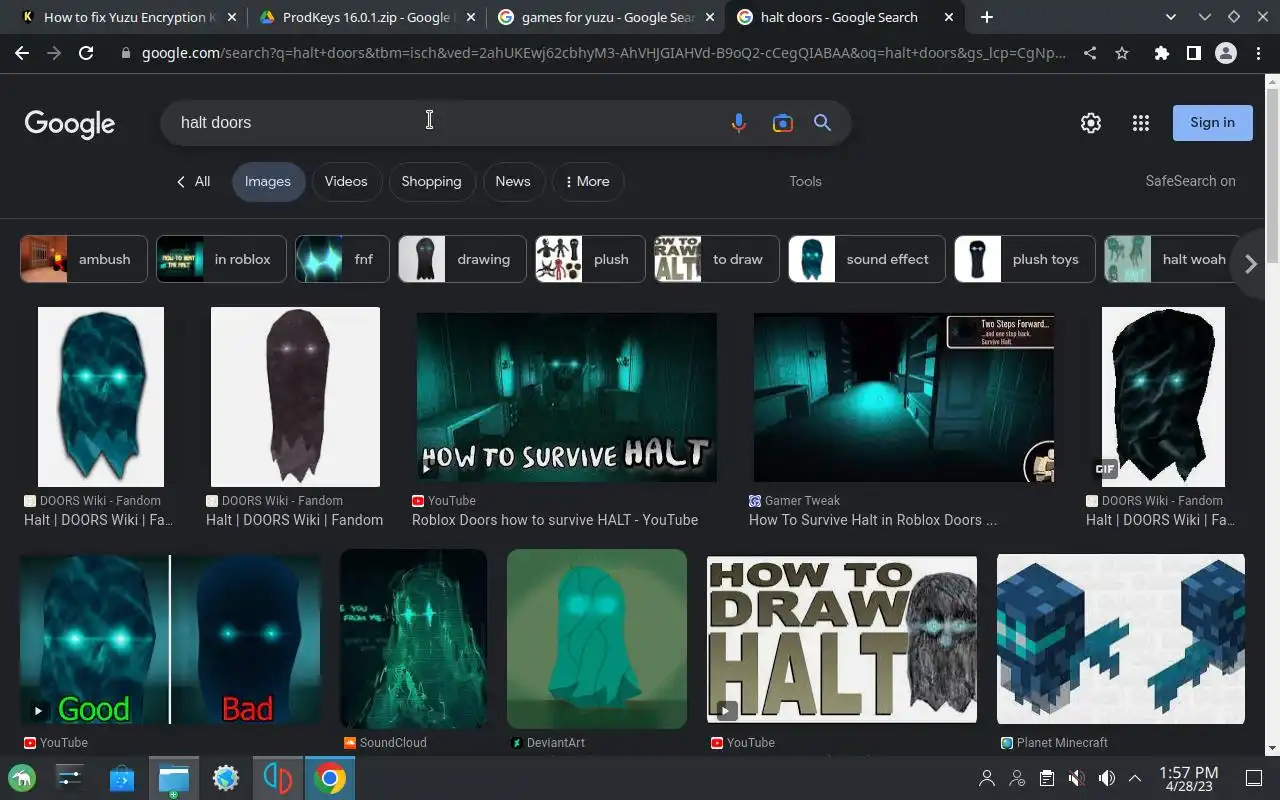Open the Chrome profile avatar
Image resolution: width=1280 pixels, height=800 pixels.
1226,54
